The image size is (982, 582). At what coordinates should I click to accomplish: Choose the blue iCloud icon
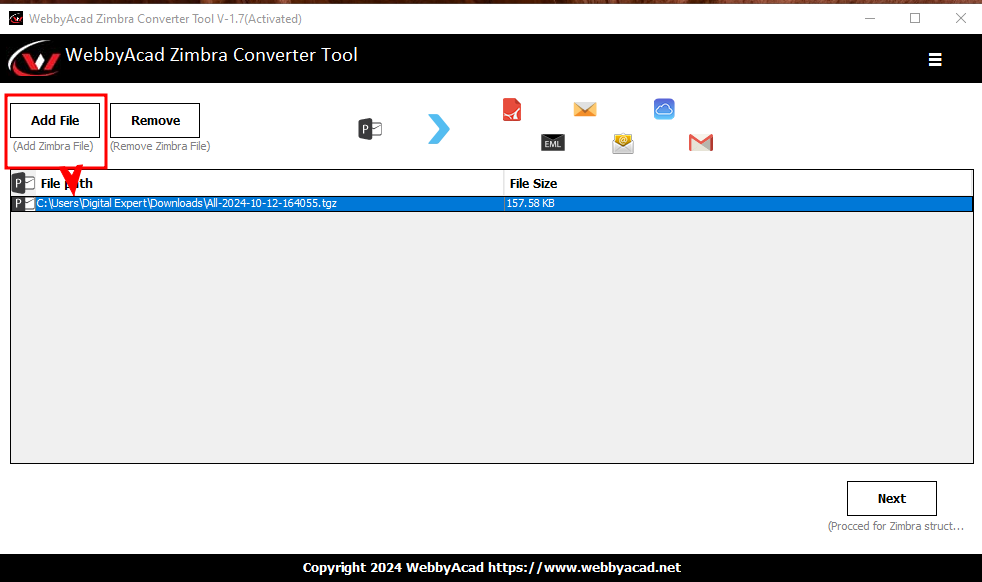coord(664,109)
